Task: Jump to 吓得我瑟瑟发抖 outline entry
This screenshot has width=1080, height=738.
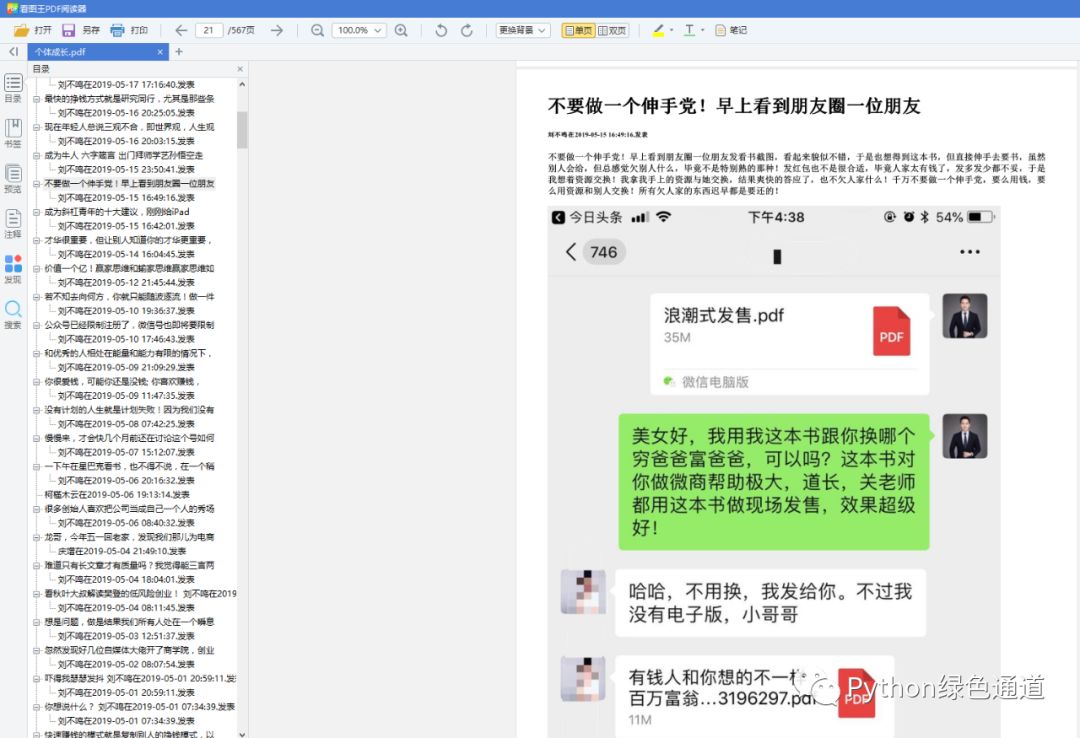Action: [x=140, y=678]
